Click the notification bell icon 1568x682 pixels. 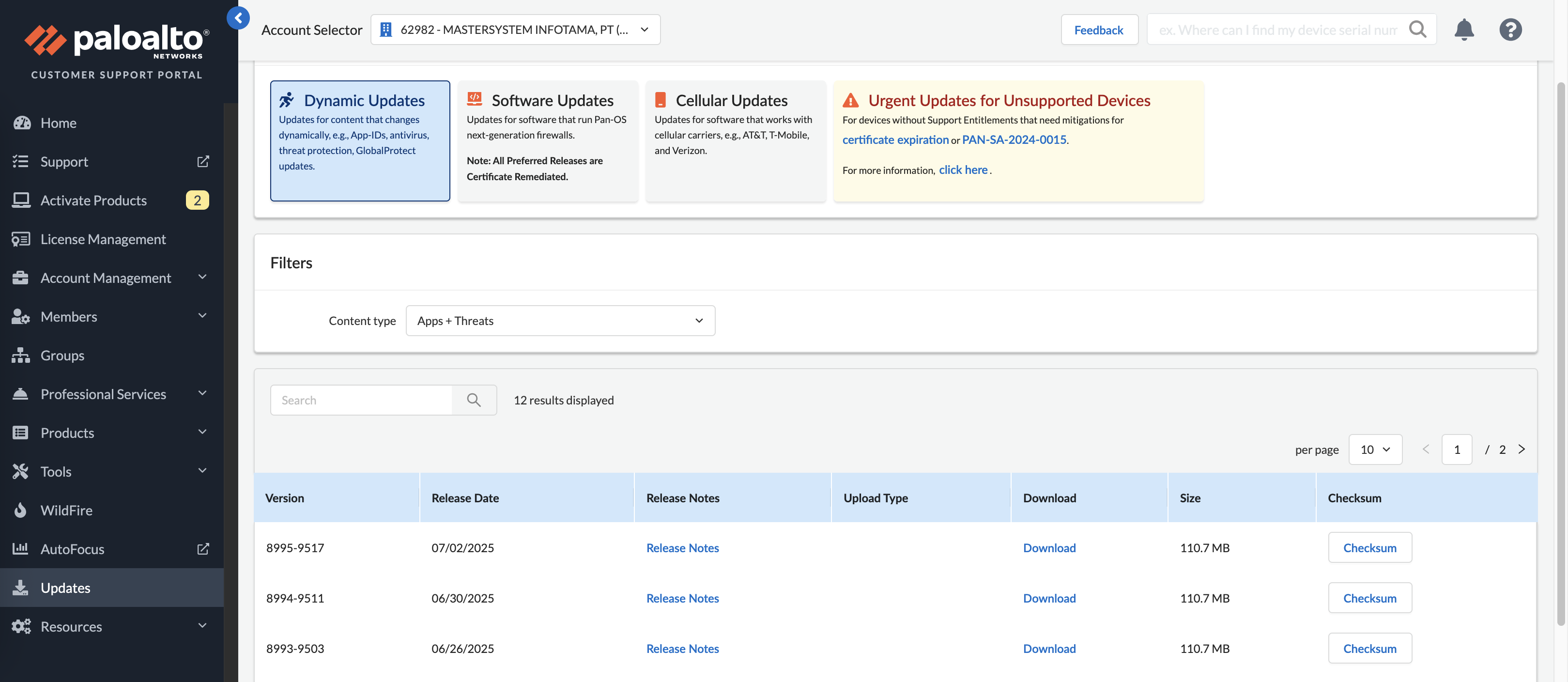coord(1464,30)
